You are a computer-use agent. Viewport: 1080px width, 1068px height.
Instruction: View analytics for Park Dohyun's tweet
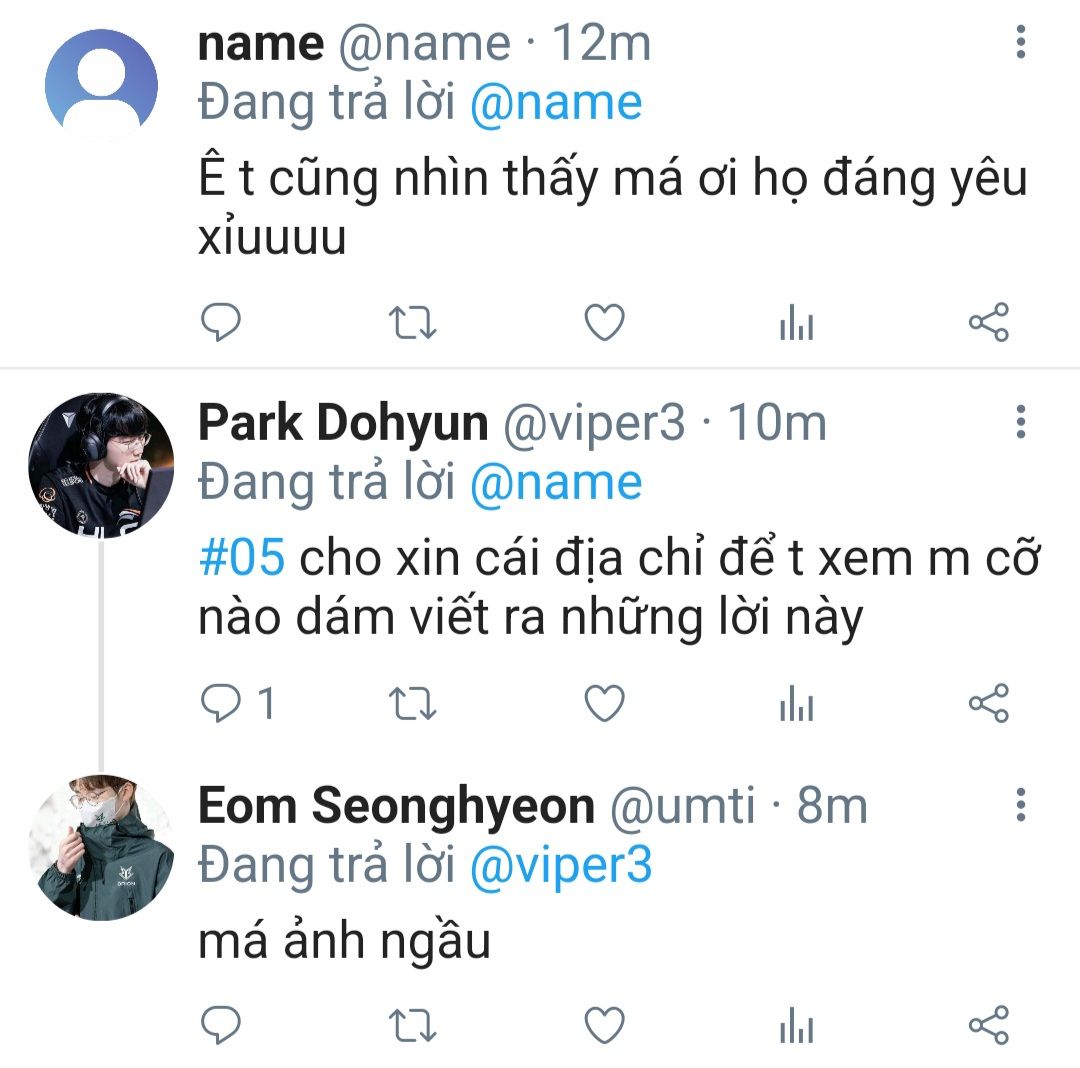click(x=796, y=705)
